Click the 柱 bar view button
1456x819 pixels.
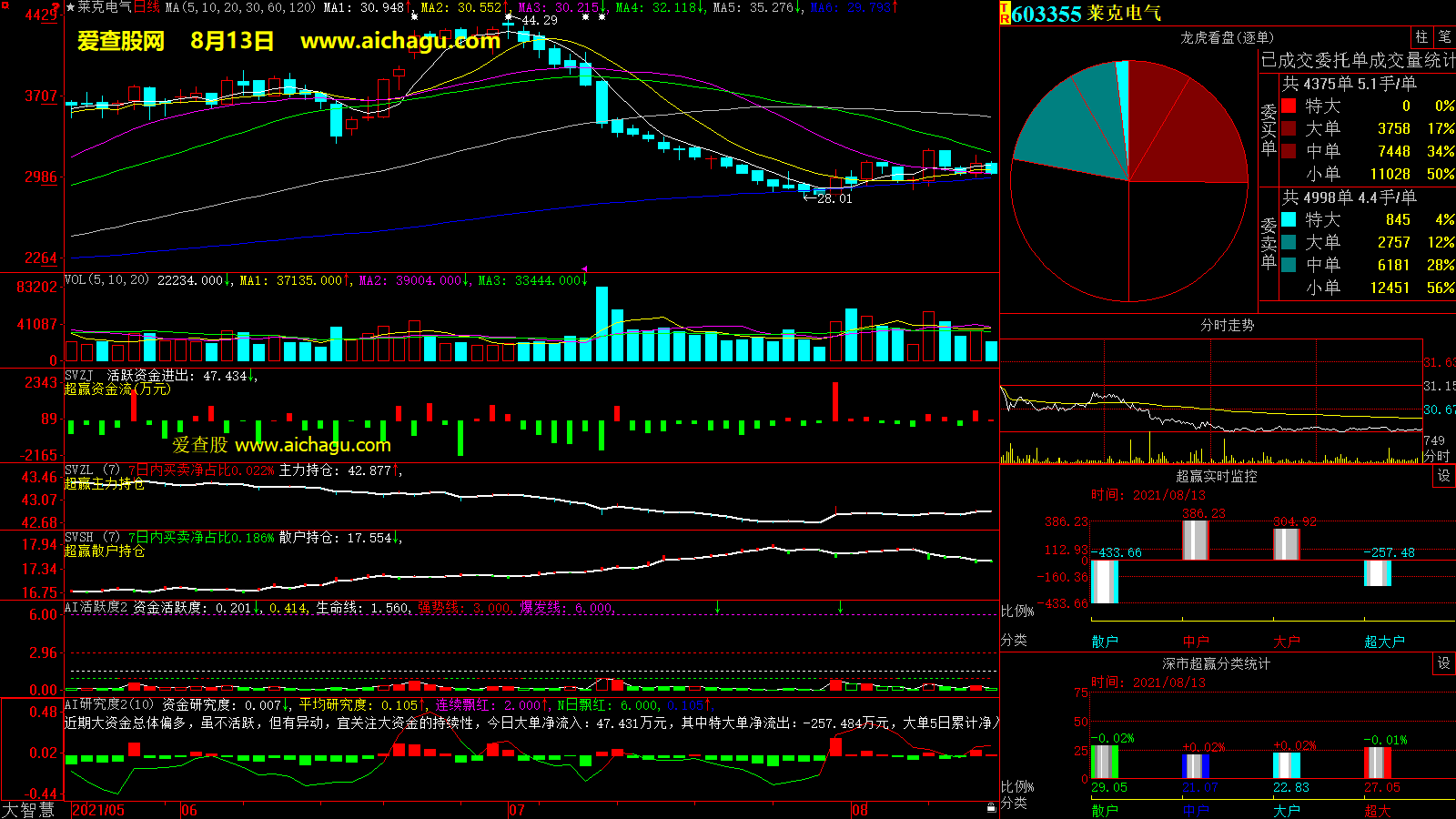[1421, 37]
